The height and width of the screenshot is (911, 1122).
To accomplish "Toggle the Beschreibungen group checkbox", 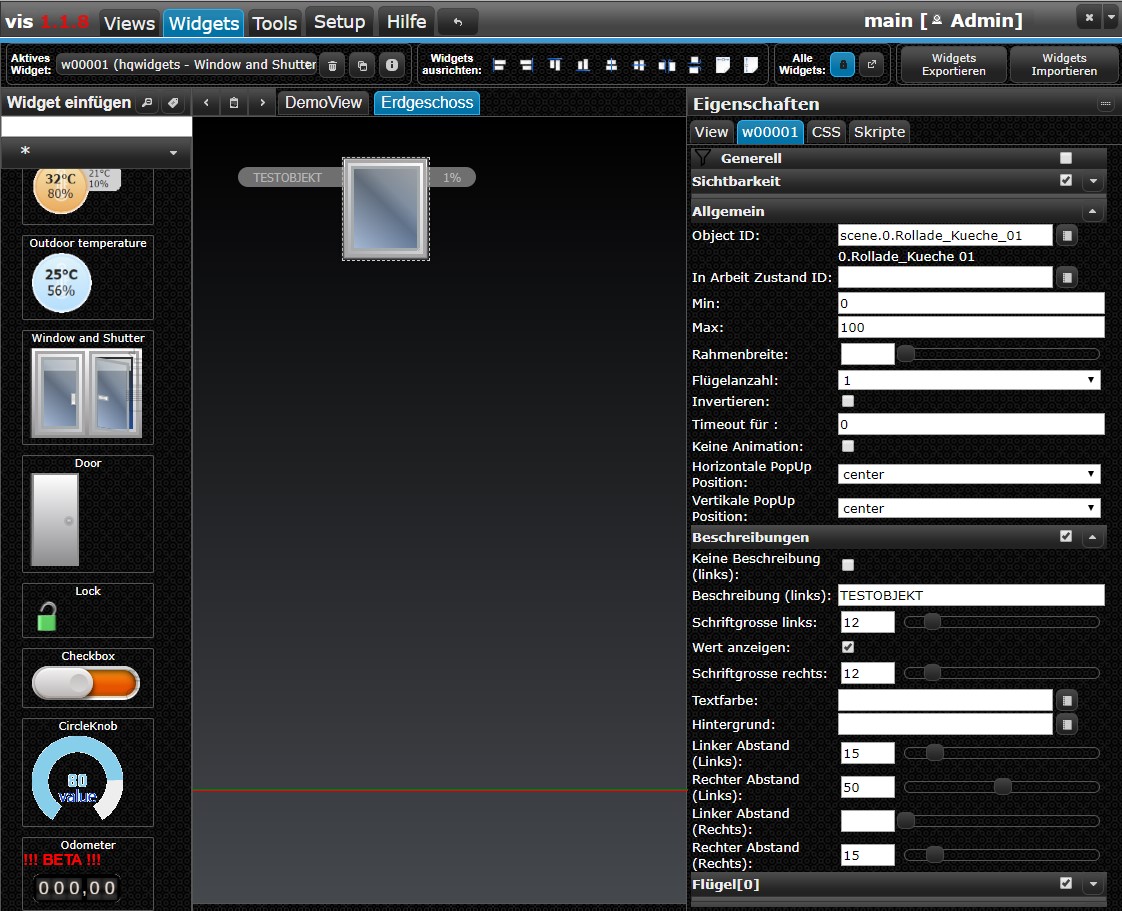I will tap(1066, 536).
